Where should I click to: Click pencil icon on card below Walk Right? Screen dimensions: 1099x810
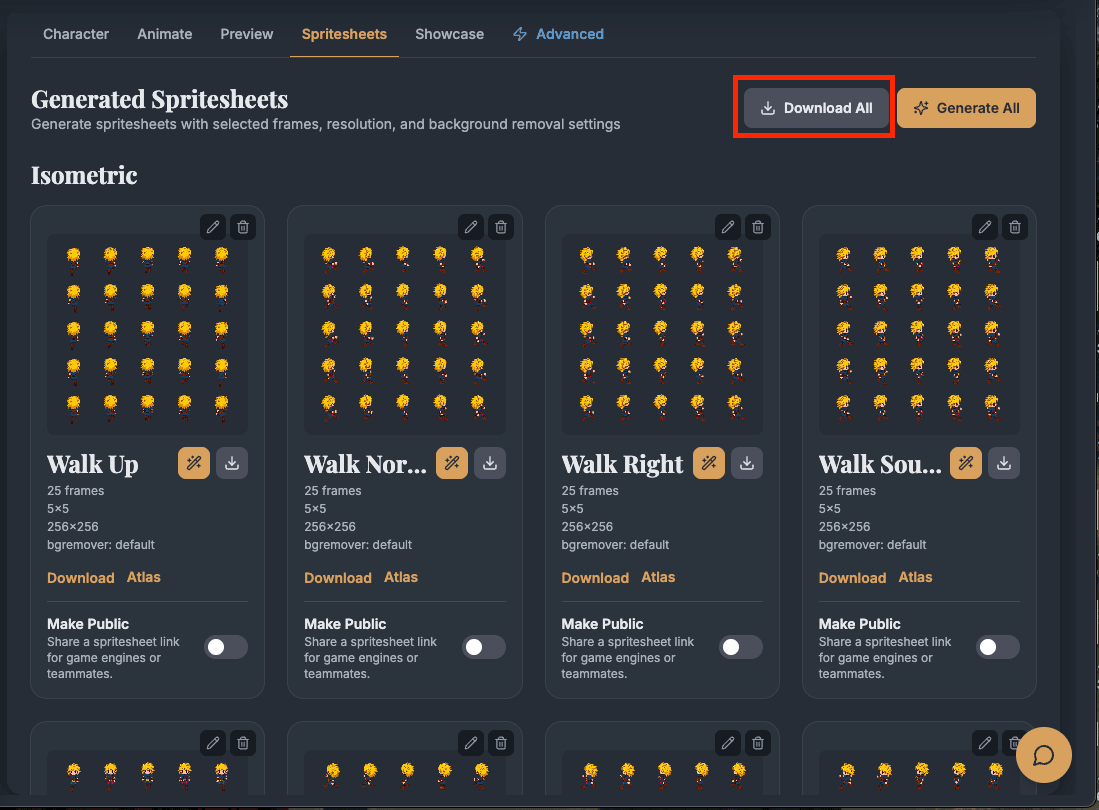tap(728, 743)
